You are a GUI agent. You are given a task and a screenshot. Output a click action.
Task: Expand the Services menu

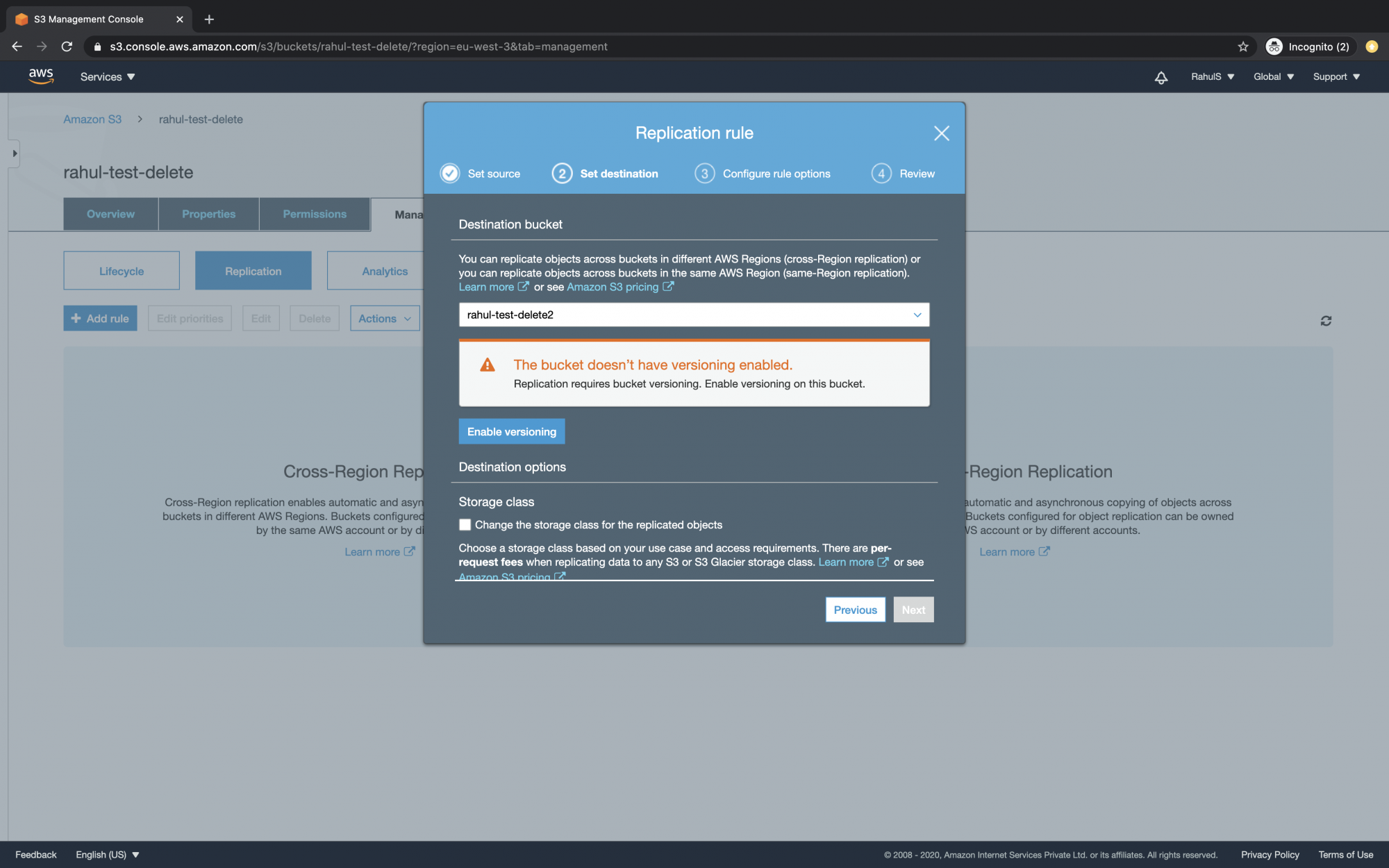[x=108, y=77]
